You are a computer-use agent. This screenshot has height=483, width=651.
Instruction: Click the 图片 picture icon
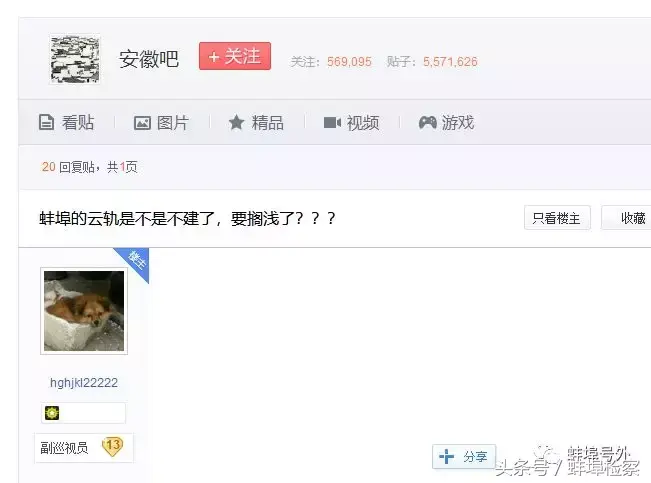[x=142, y=123]
